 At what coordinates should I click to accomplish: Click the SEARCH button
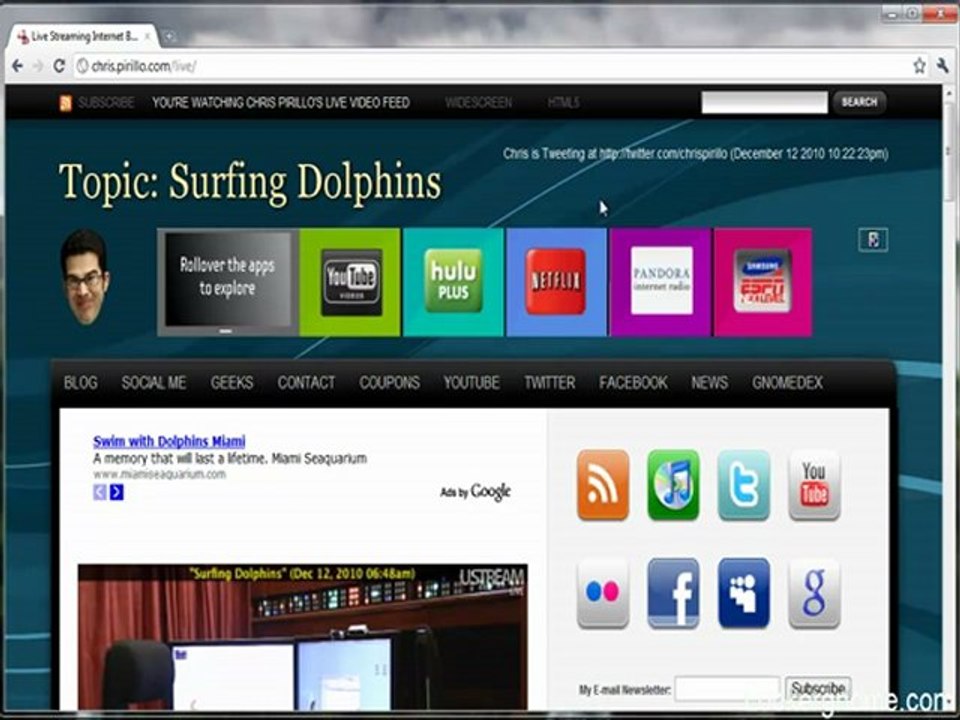859,102
